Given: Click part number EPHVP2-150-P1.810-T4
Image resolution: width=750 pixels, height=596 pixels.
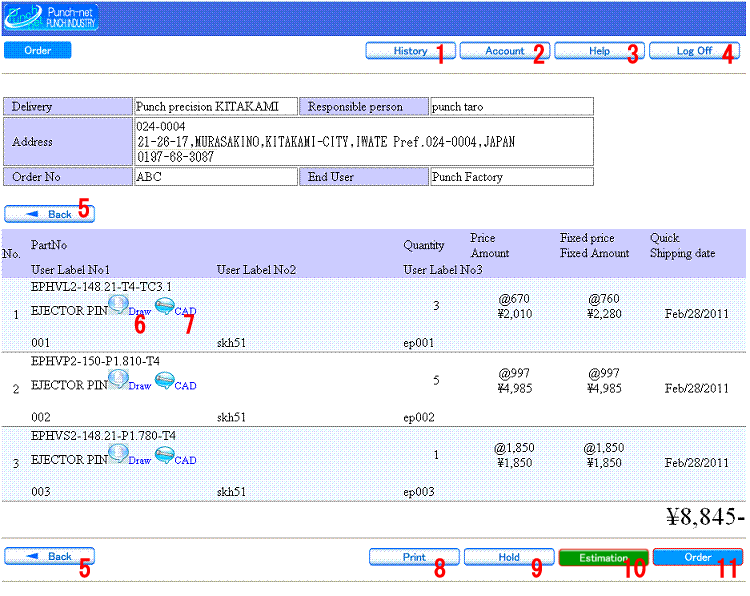Looking at the screenshot, I should click(95, 361).
